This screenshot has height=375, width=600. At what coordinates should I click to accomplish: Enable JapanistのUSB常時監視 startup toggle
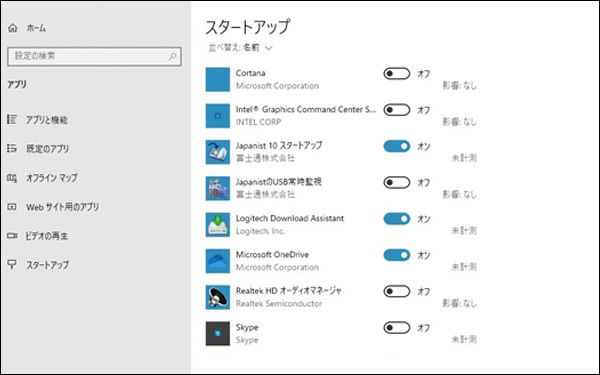tap(397, 183)
